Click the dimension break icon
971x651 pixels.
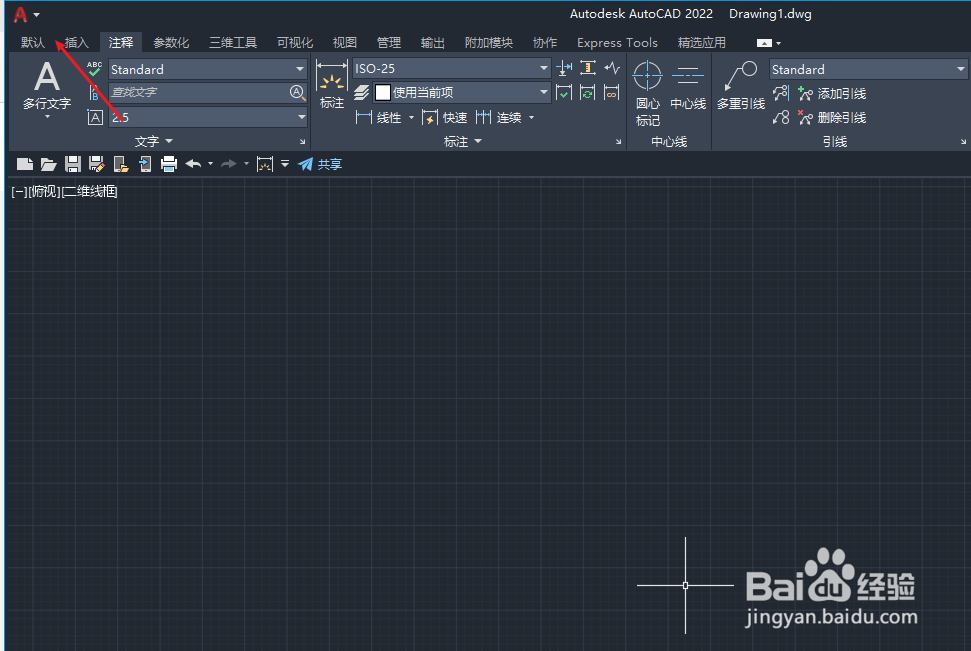tap(564, 68)
